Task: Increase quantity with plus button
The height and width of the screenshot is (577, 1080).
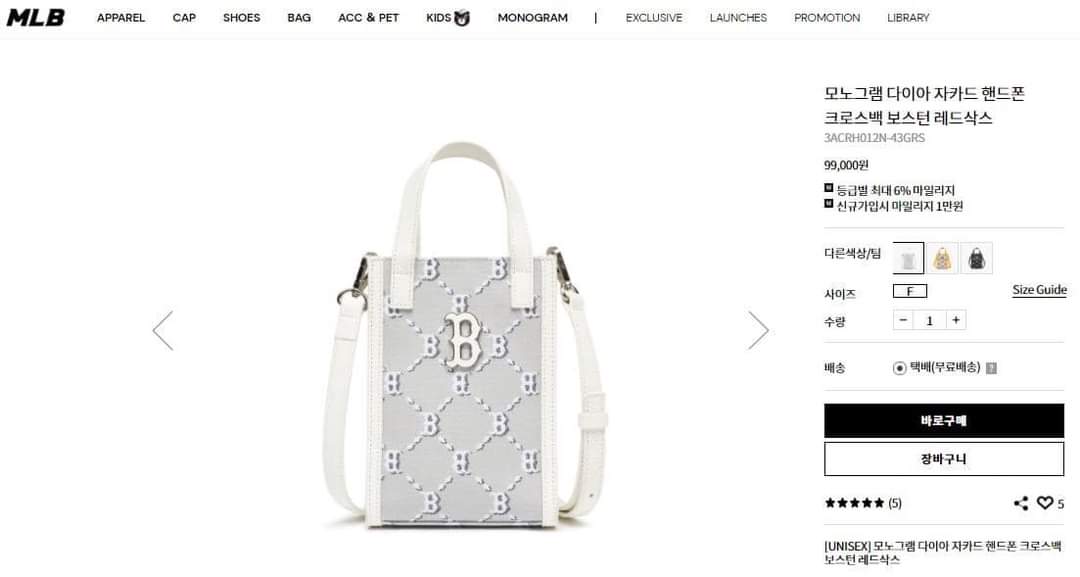Action: click(x=955, y=320)
